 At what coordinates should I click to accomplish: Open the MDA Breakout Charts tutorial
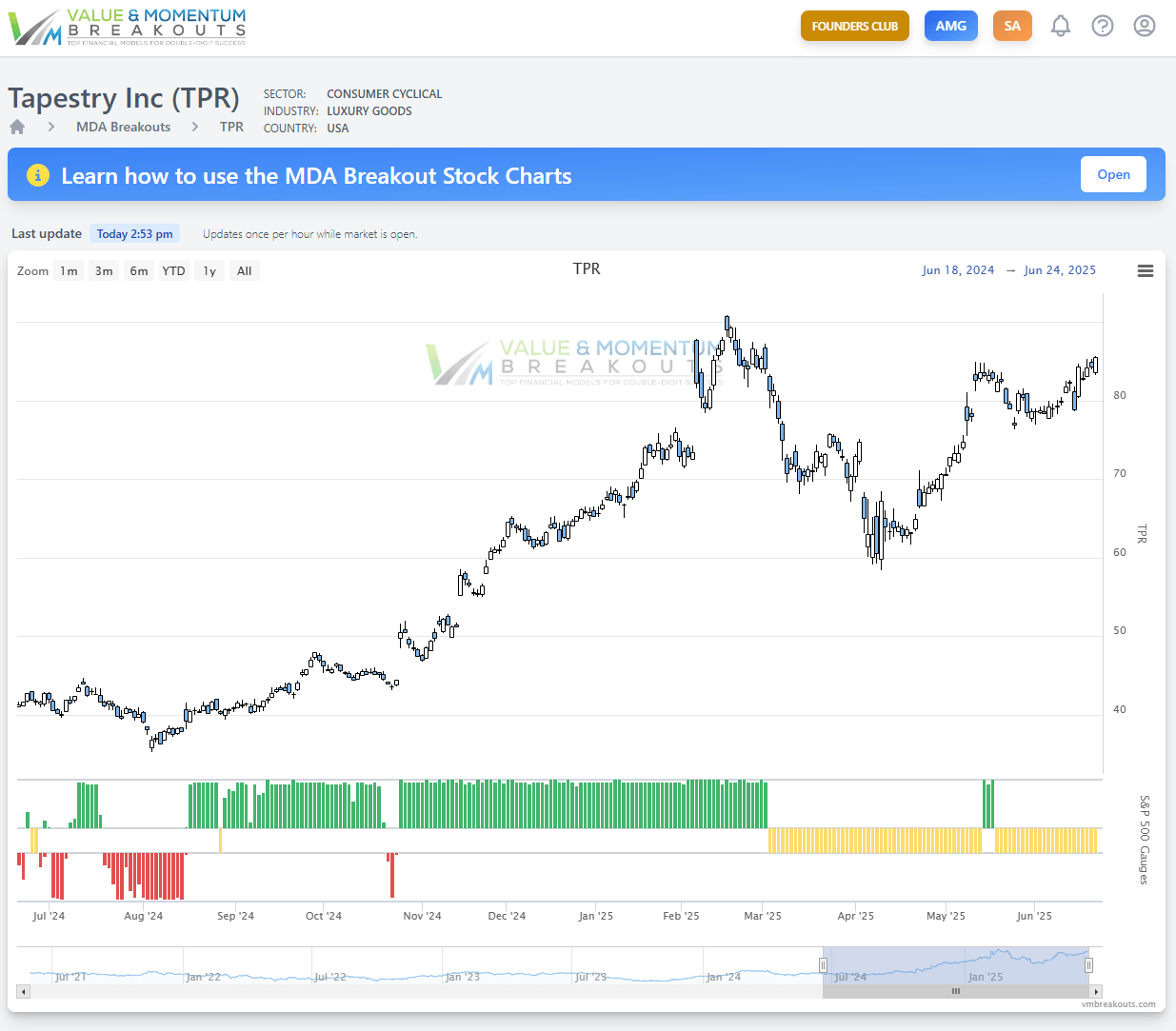tap(1113, 174)
